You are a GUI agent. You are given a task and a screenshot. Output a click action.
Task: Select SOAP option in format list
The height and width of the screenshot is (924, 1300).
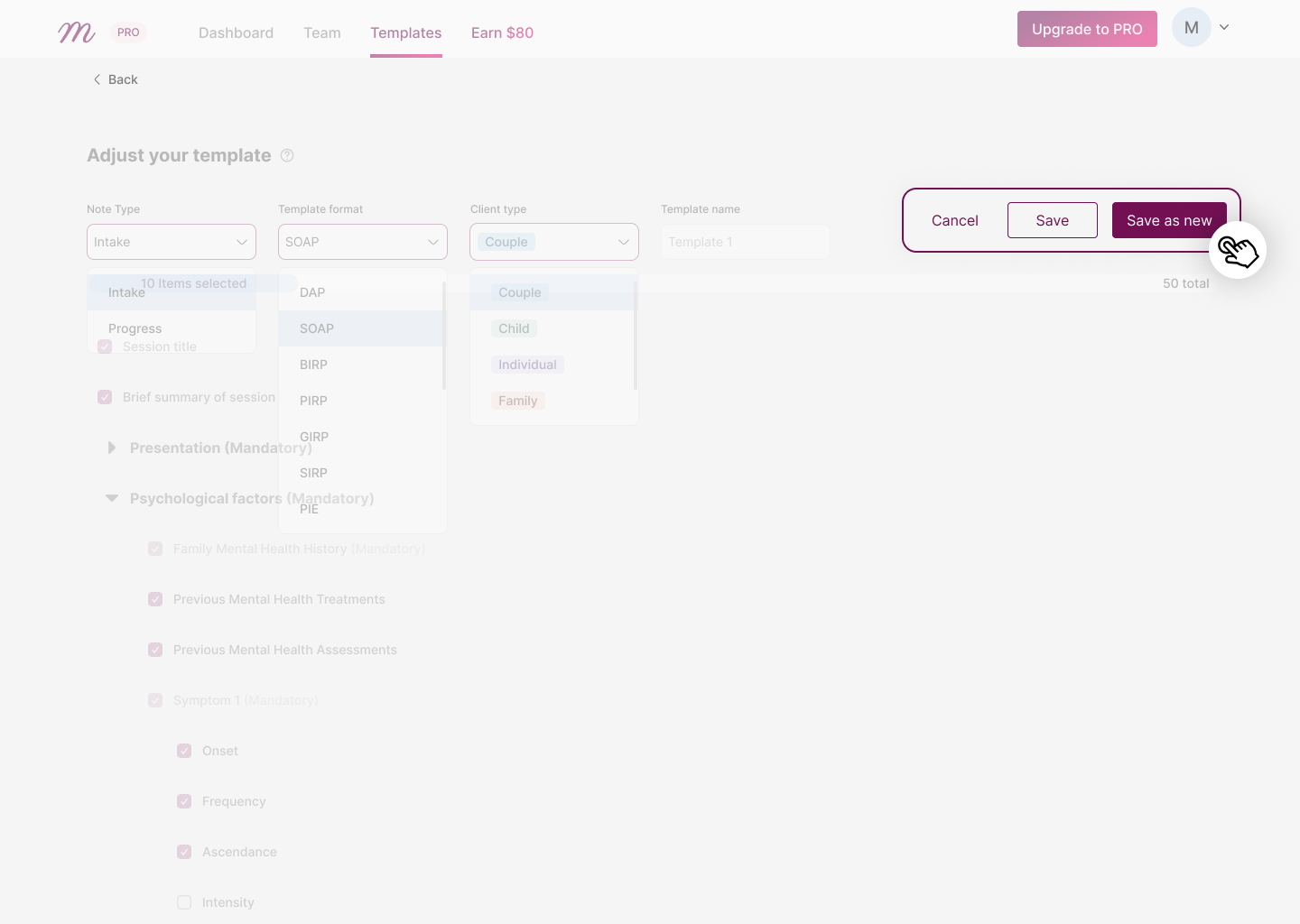pos(360,328)
